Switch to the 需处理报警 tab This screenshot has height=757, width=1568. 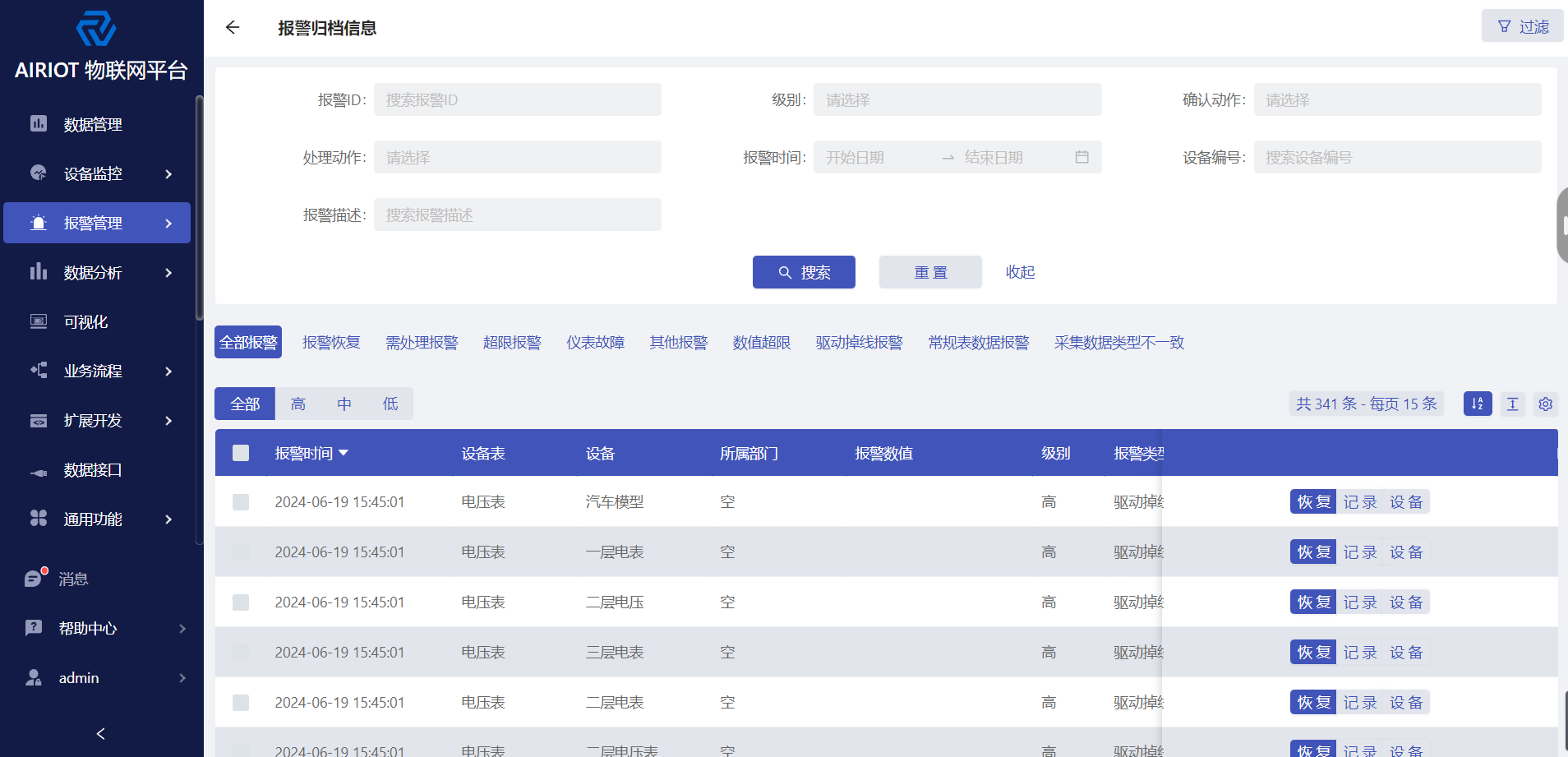click(x=422, y=342)
